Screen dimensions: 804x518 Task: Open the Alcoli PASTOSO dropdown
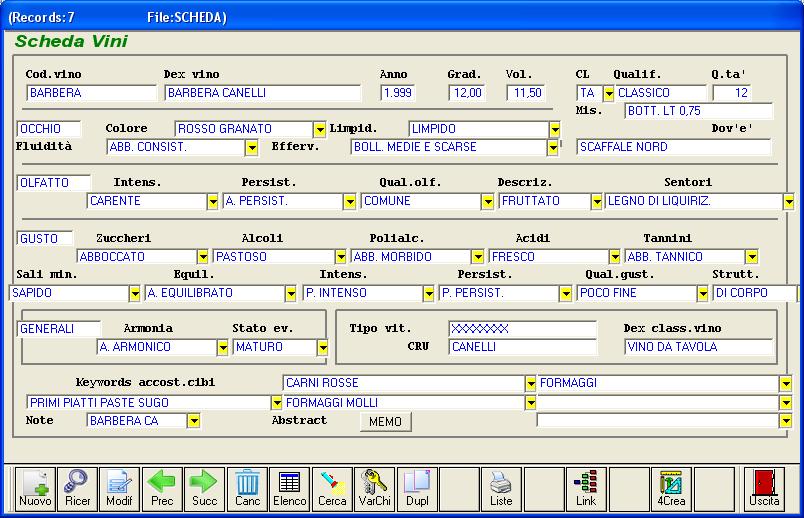pyautogui.click(x=340, y=256)
